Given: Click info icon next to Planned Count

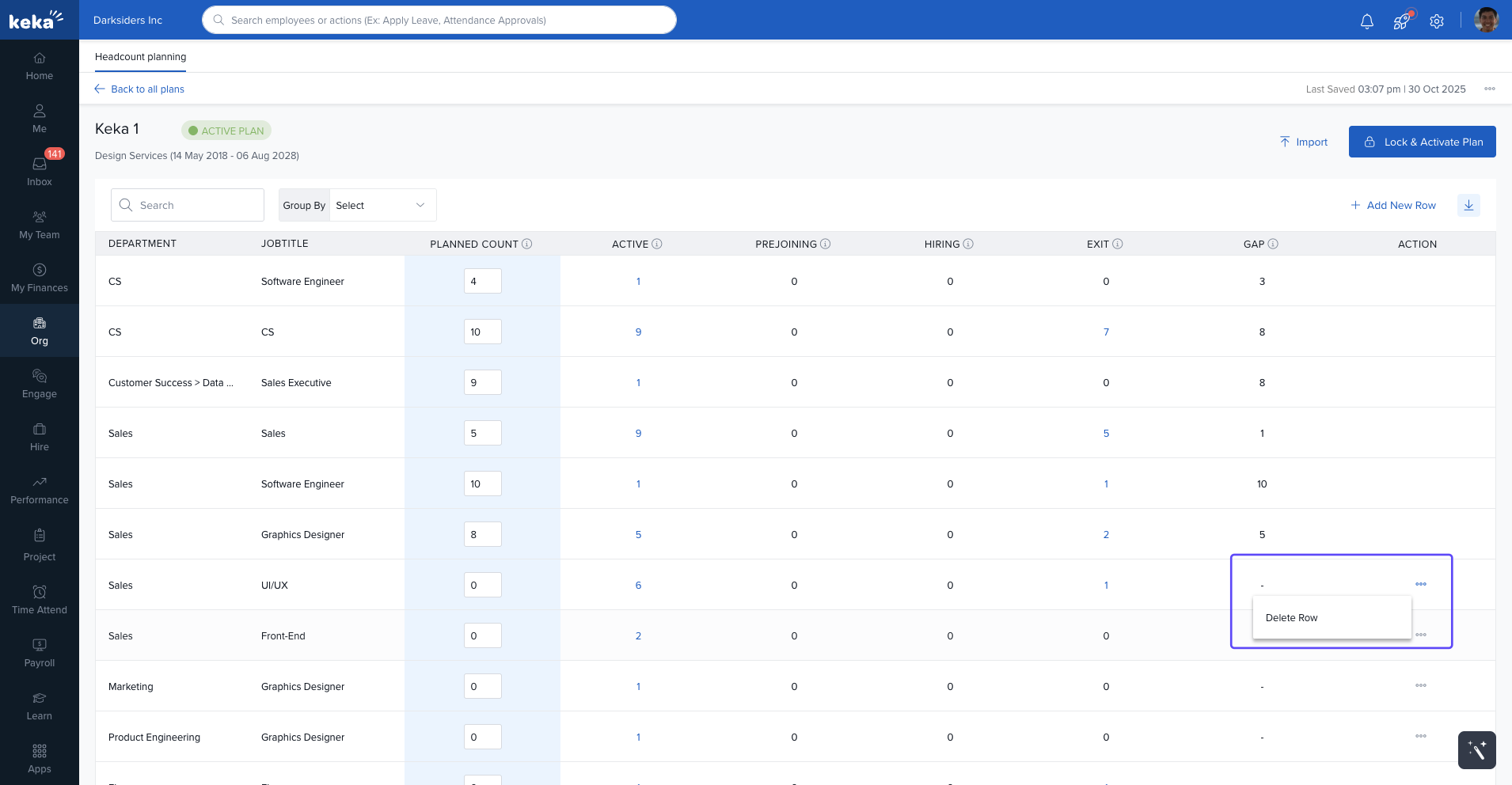Looking at the screenshot, I should pos(527,245).
